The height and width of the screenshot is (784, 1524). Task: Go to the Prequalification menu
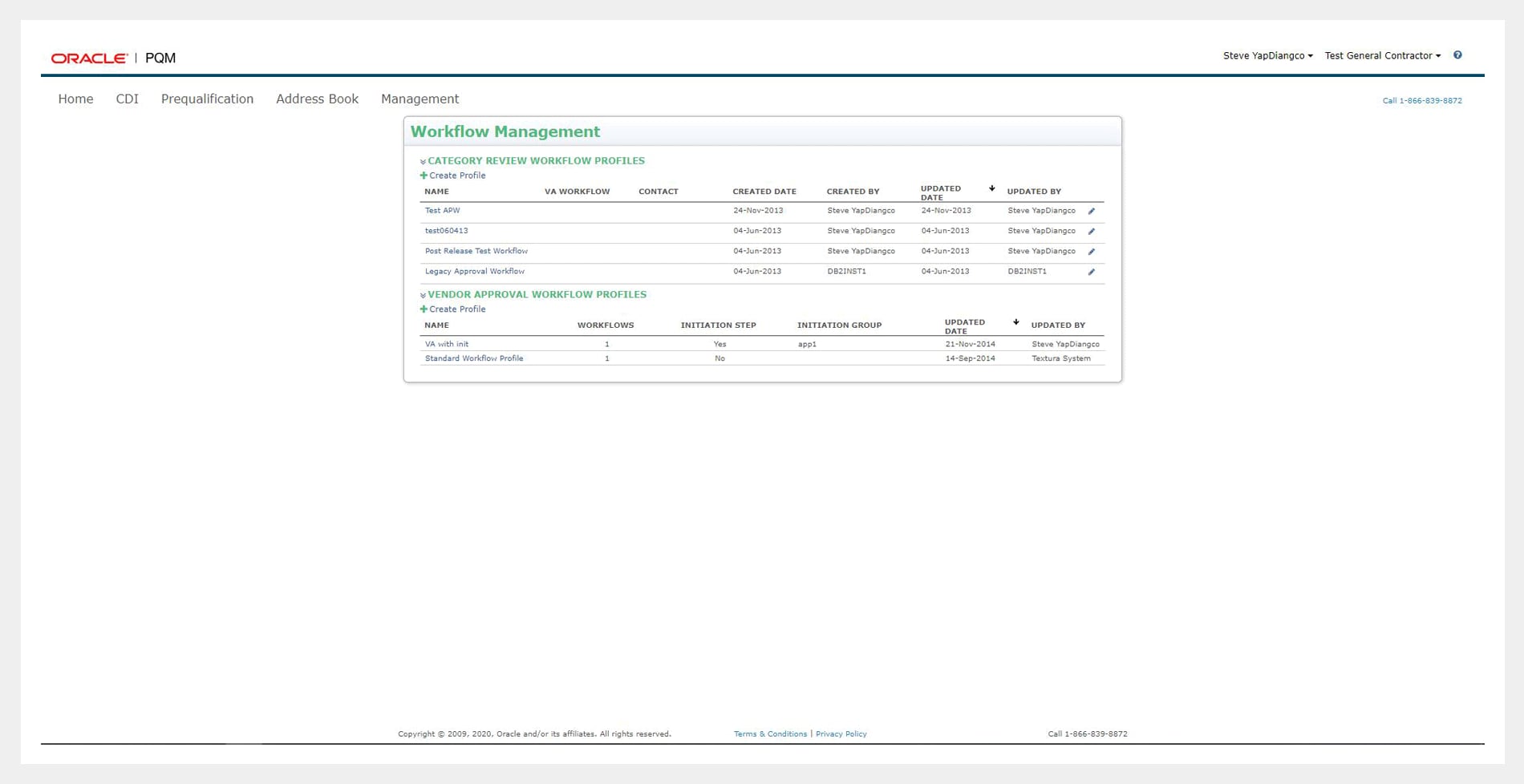coord(207,99)
